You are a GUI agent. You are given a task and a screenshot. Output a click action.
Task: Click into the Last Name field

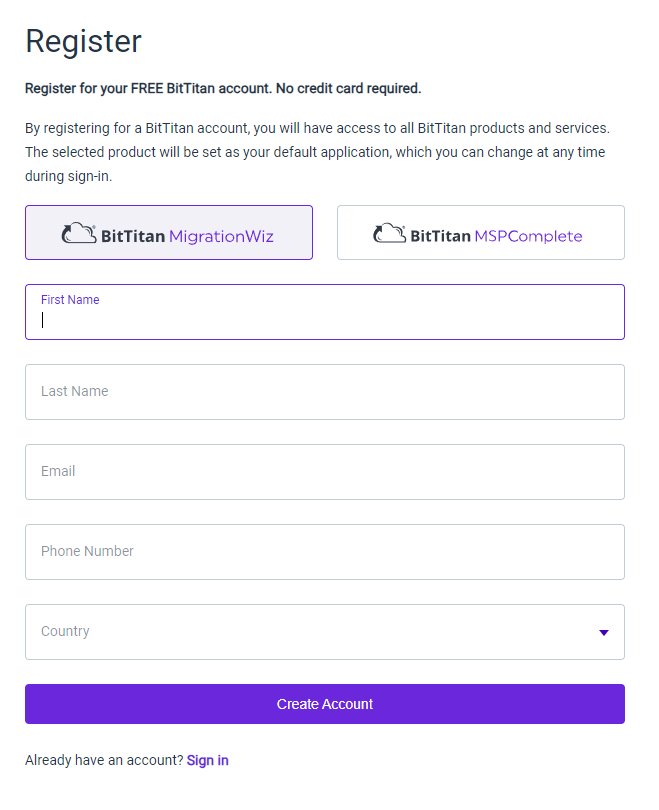(x=324, y=392)
